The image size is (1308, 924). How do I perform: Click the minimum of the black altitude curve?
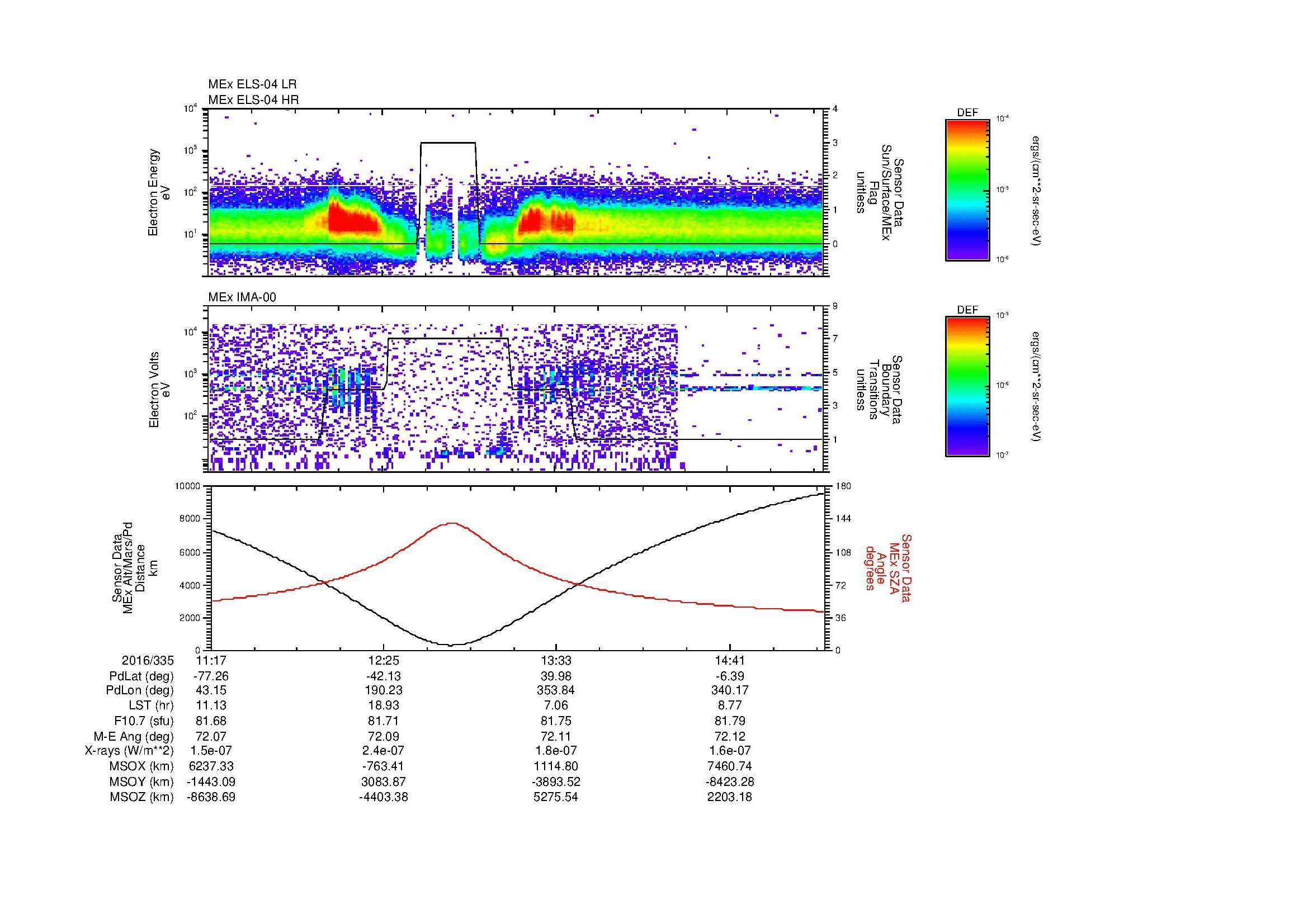451,645
